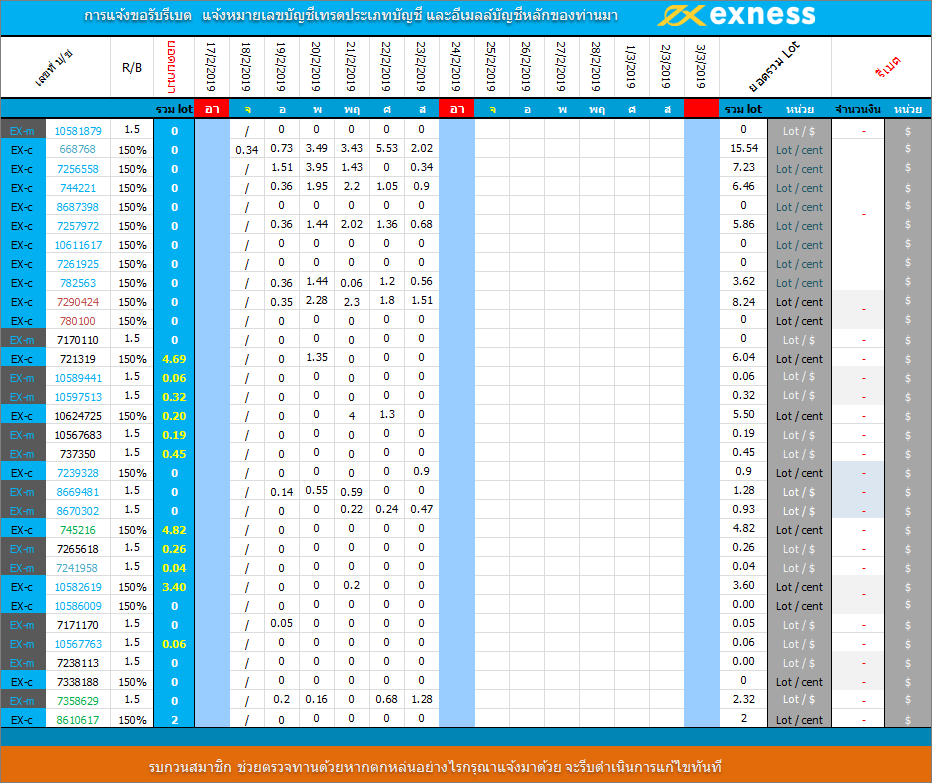Click account number 10624725
932x783 pixels.
coord(78,416)
